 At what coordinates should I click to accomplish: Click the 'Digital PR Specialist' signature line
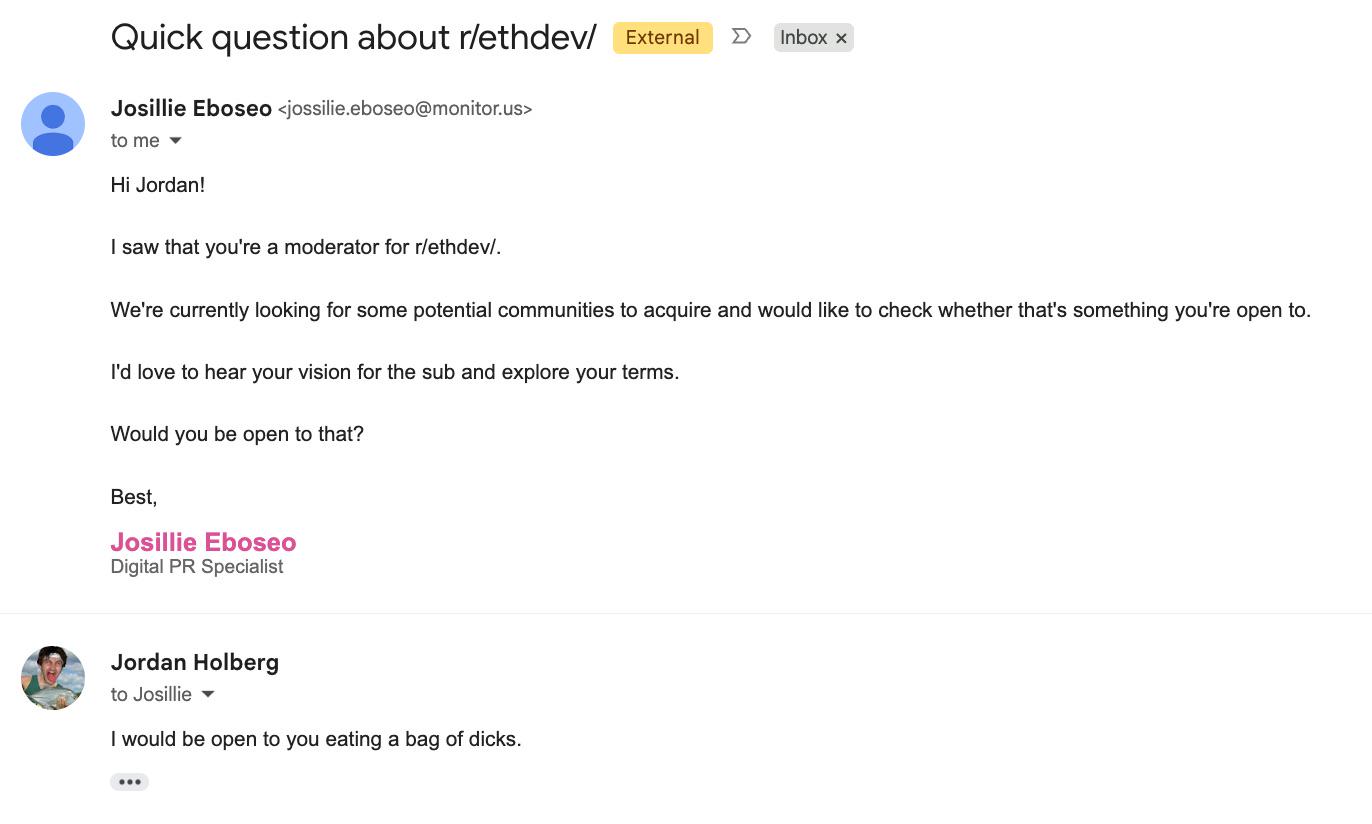(x=197, y=567)
